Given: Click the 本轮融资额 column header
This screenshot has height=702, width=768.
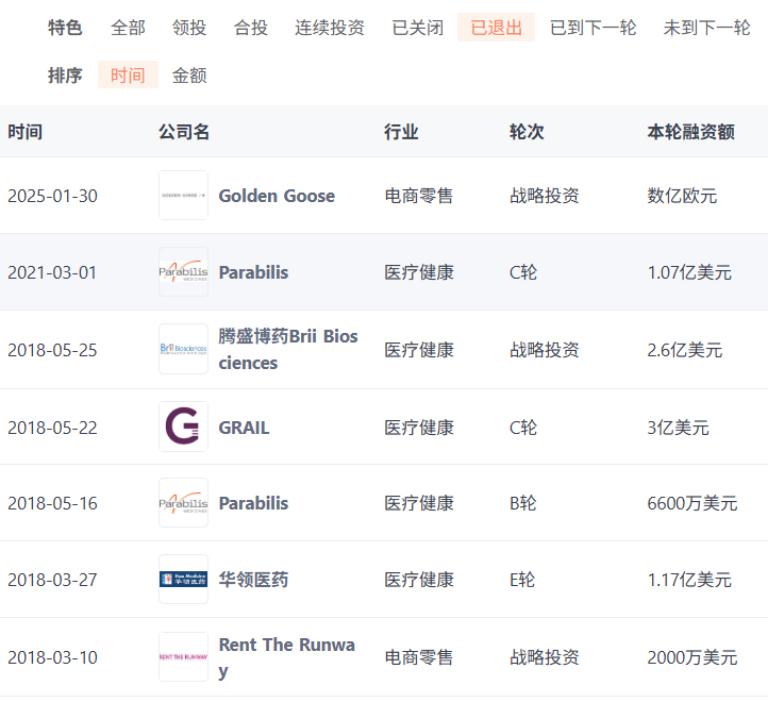Looking at the screenshot, I should click(x=691, y=132).
